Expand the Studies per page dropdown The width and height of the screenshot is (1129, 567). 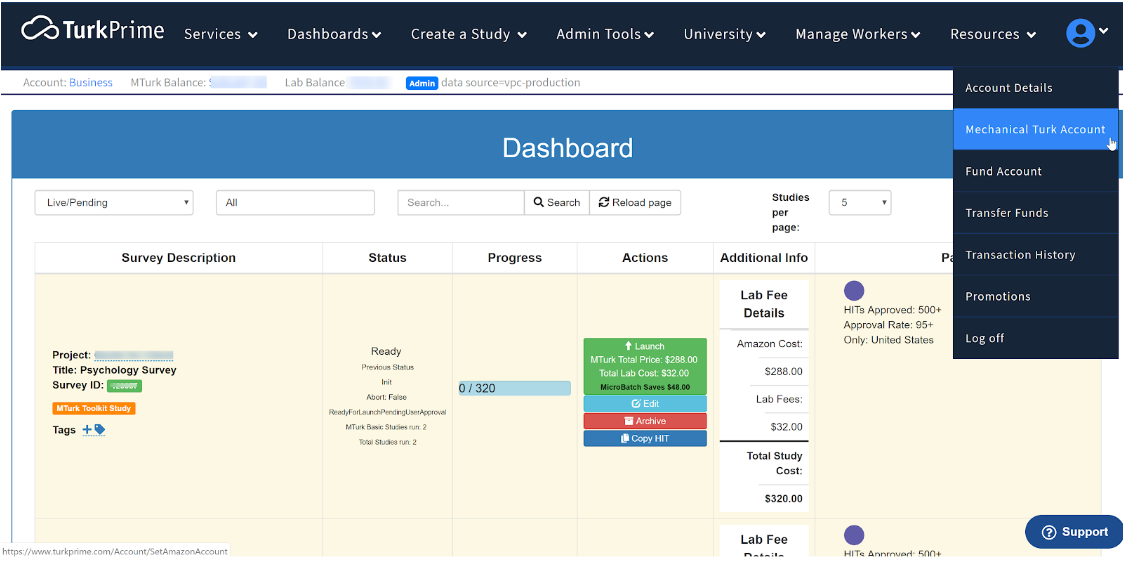pyautogui.click(x=859, y=202)
